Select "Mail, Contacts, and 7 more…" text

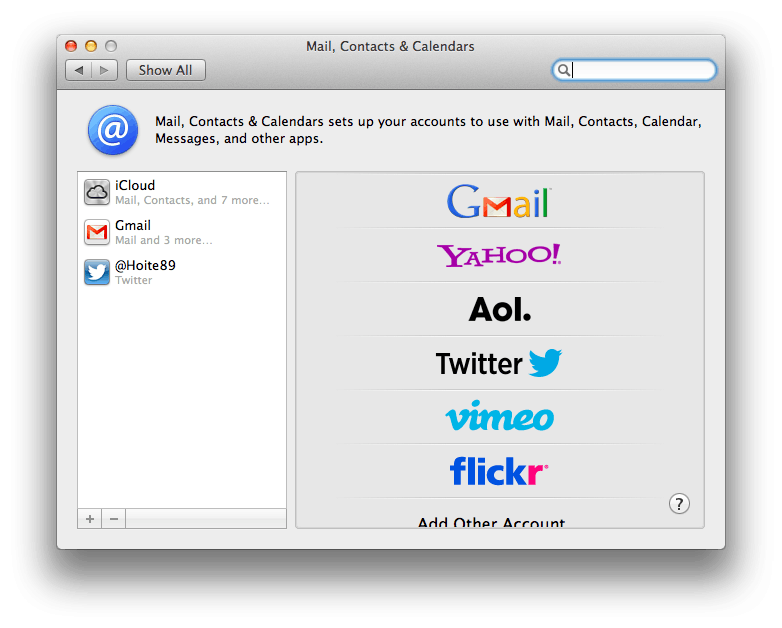[193, 201]
